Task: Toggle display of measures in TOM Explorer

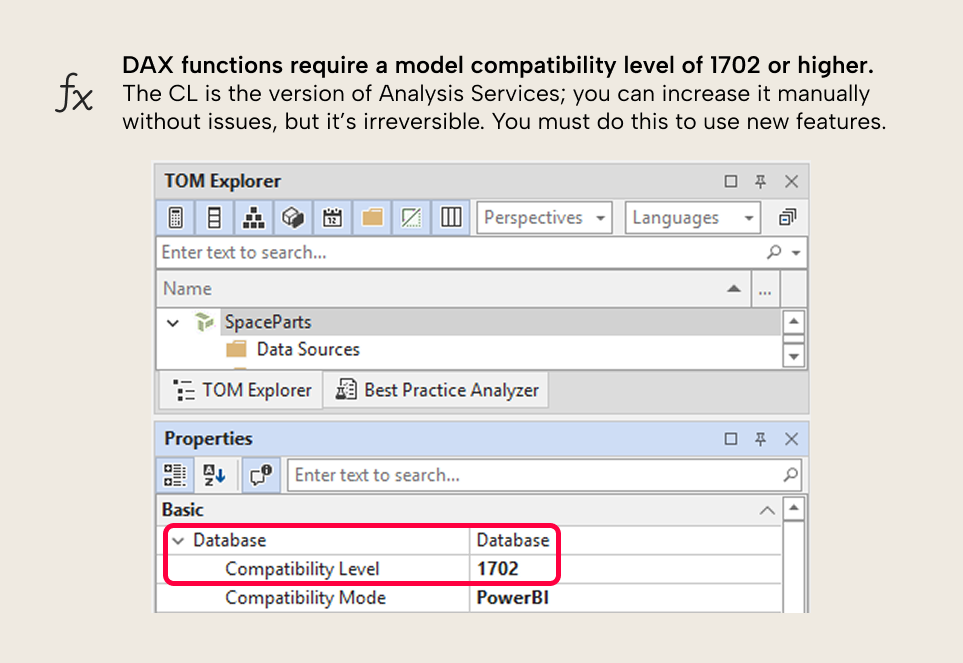Action: coord(176,217)
